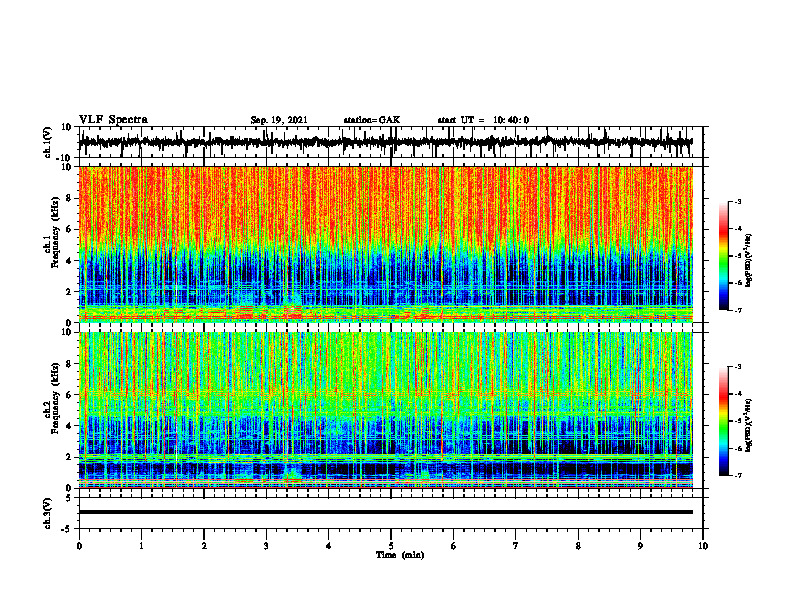Click time axis tick label "2" at the bottom

click(x=204, y=546)
